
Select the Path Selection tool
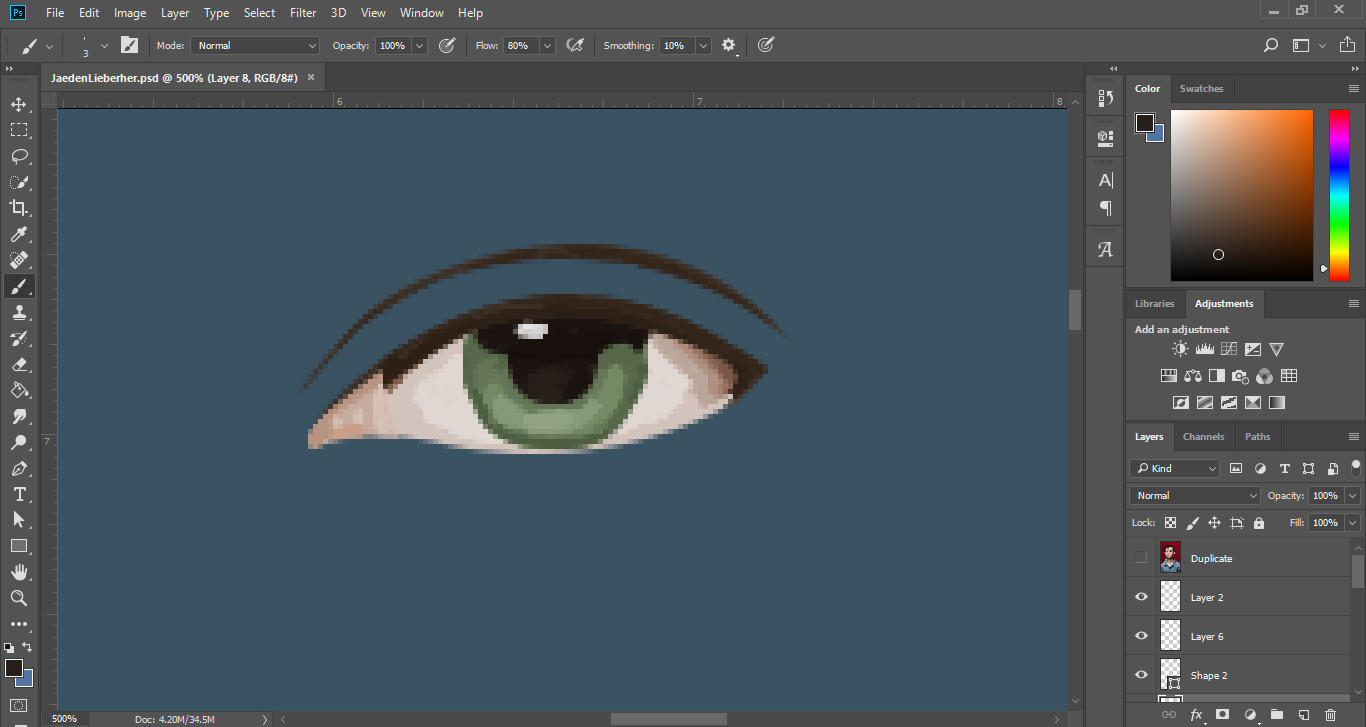point(19,520)
